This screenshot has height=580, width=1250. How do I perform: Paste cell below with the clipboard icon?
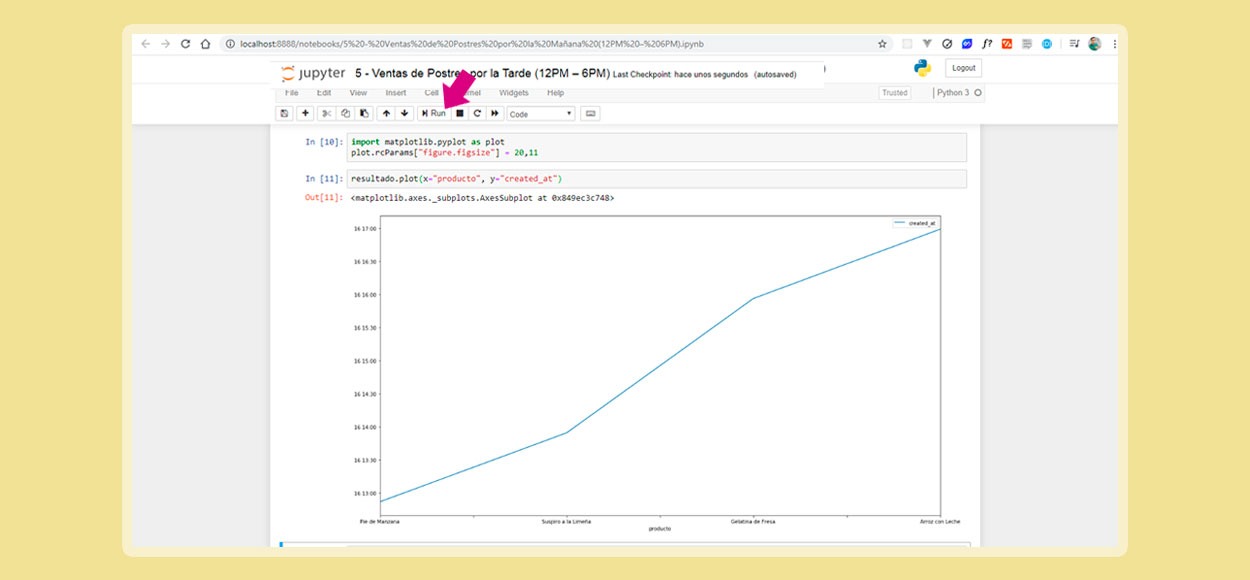click(364, 114)
